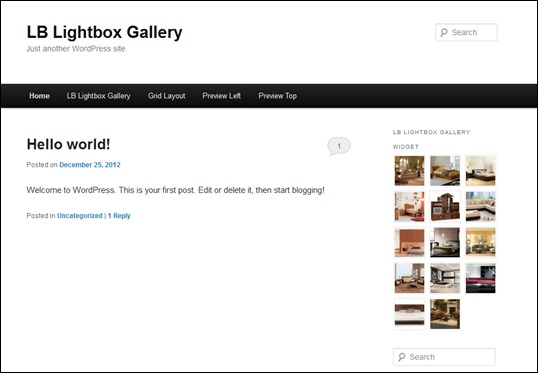Open the Uncategorized category link
This screenshot has width=538, height=373.
80,216
